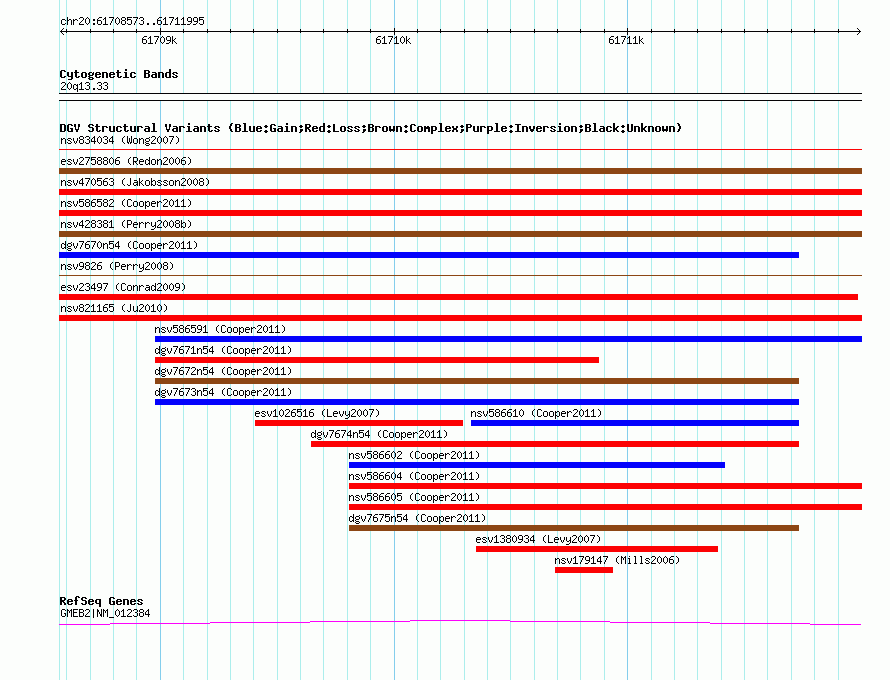
Task: Click the RefSeq Genes track title
Action: (101, 601)
